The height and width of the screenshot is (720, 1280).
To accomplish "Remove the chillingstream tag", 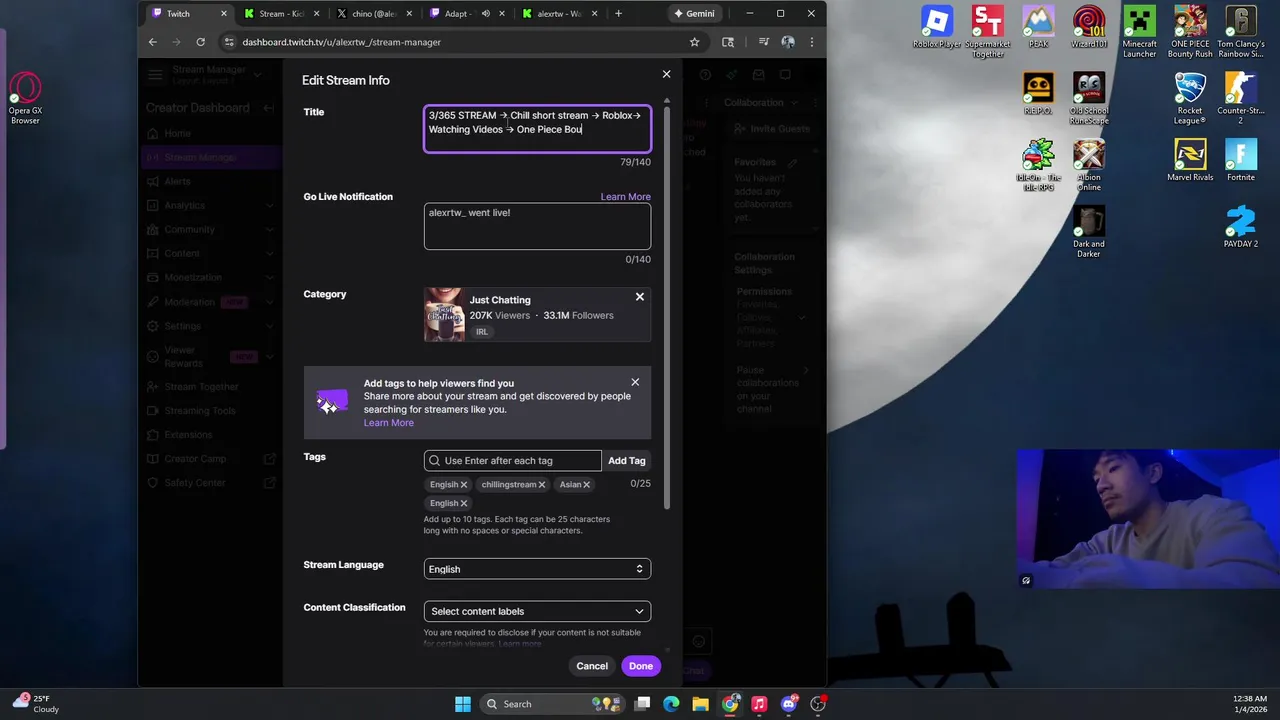I will pos(542,485).
